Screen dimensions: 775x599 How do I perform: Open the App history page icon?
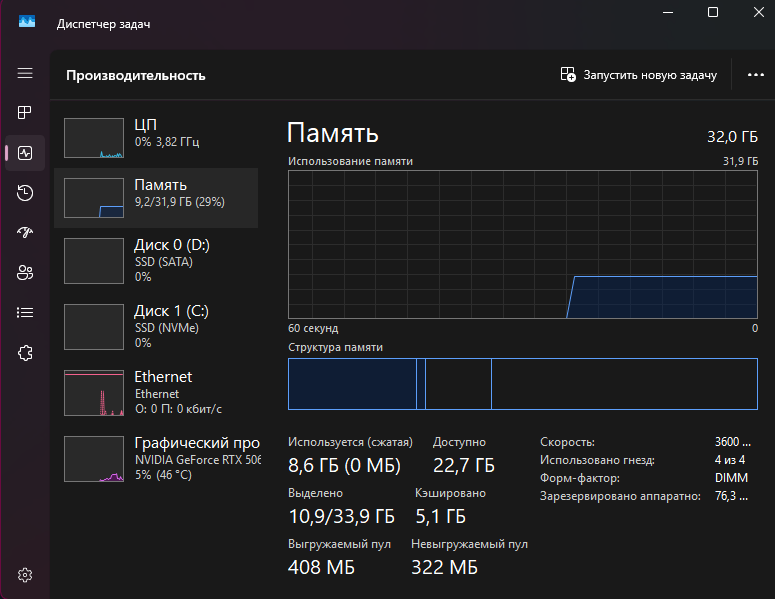click(x=25, y=193)
